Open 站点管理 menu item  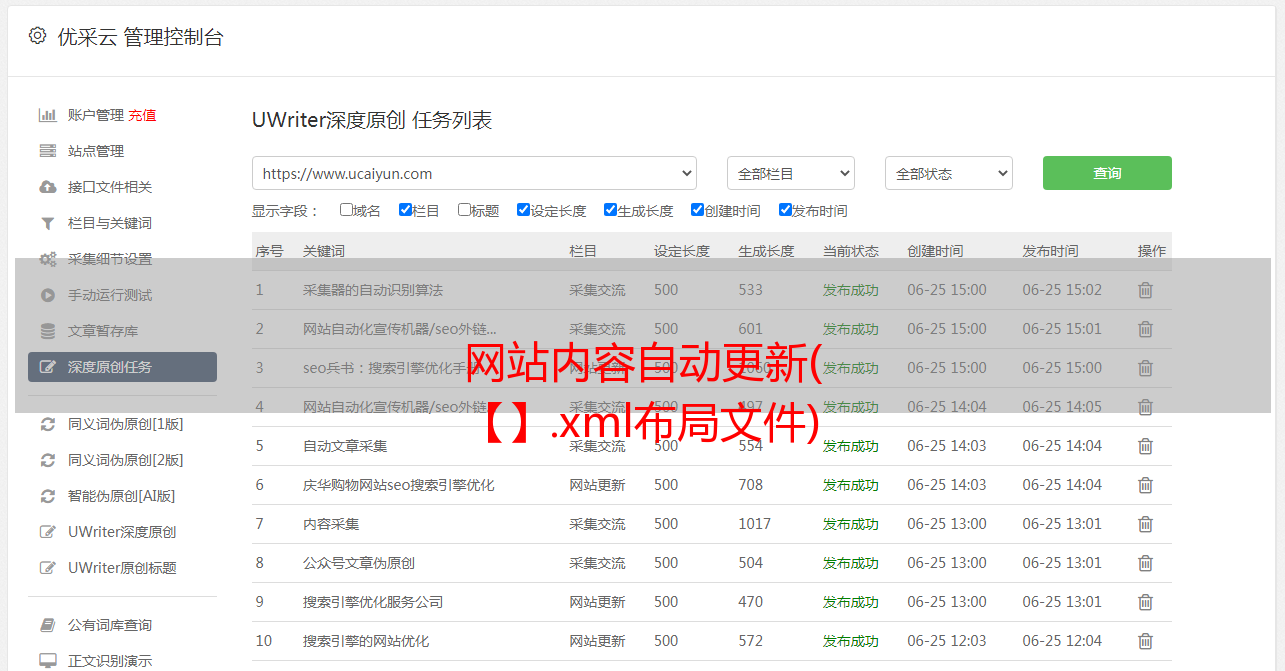pos(96,151)
